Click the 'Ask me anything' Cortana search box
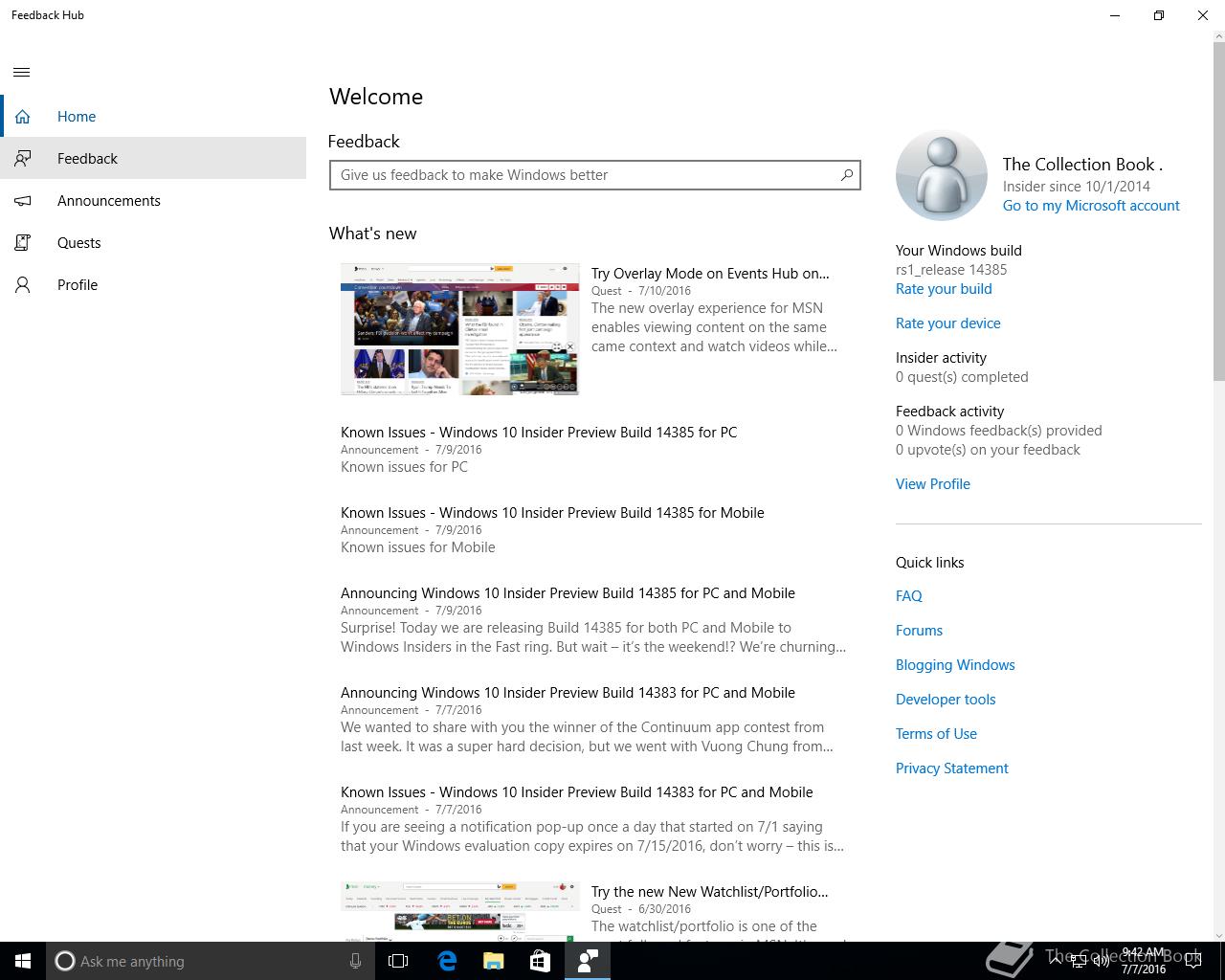This screenshot has height=980, width=1225. (211, 961)
